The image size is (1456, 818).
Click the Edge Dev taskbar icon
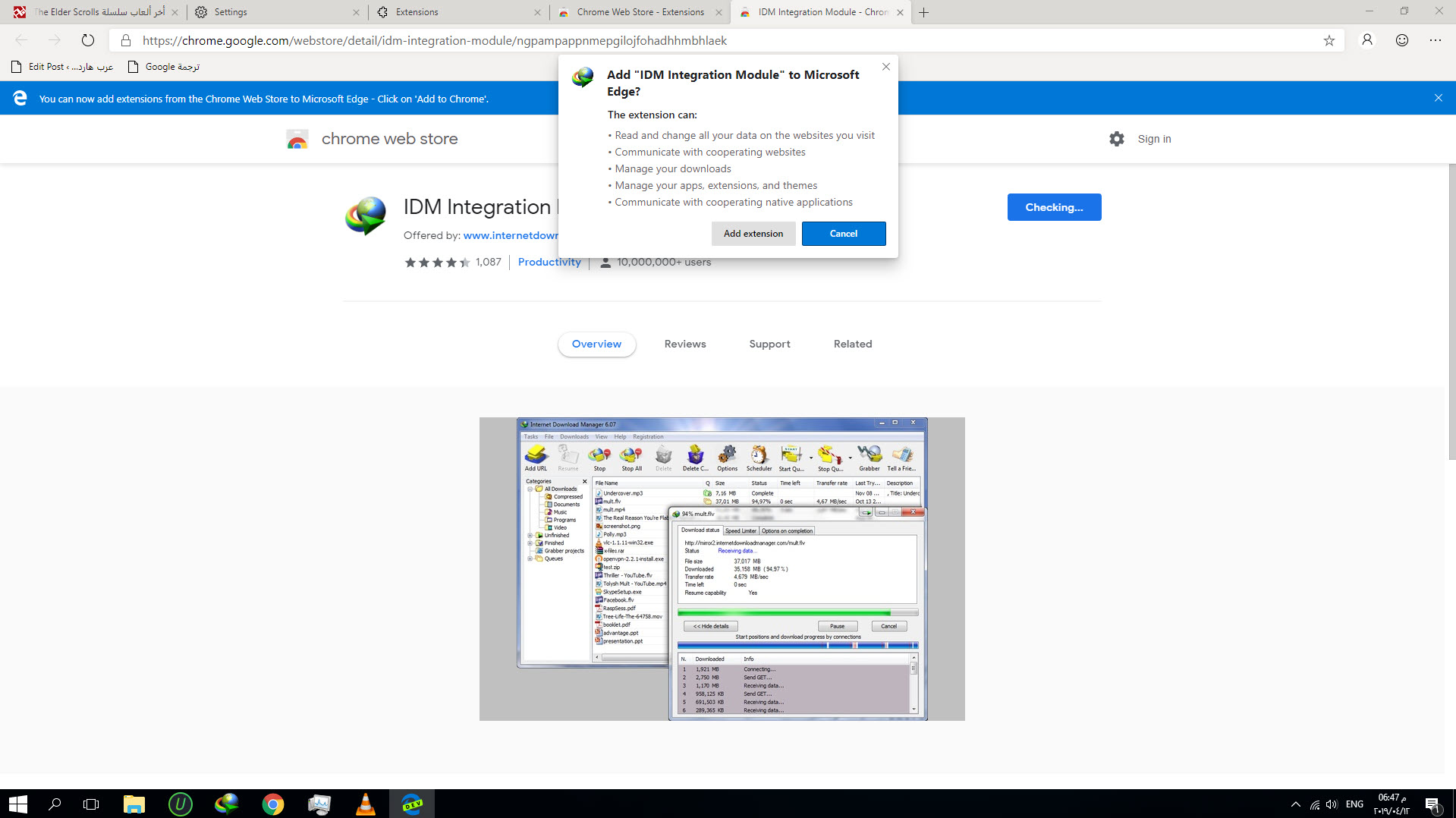click(x=412, y=804)
